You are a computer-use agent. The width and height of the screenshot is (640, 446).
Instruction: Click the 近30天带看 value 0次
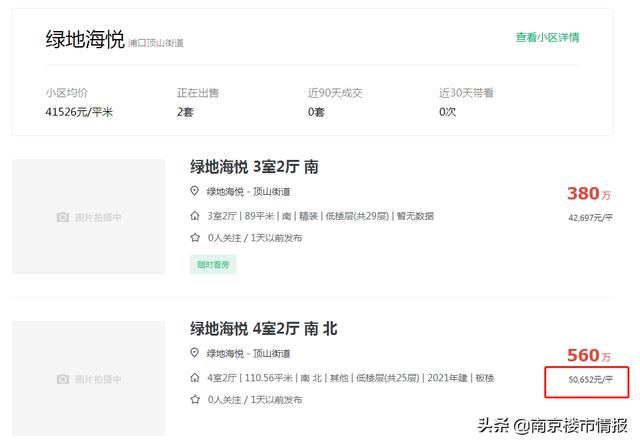coord(447,112)
